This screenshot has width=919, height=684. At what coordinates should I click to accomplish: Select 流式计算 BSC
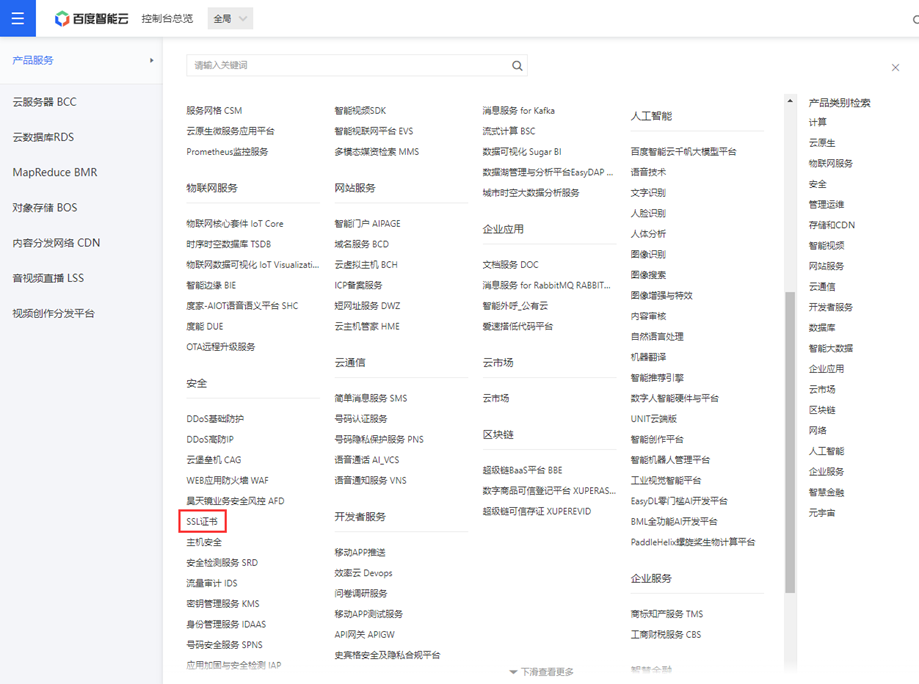click(x=509, y=131)
